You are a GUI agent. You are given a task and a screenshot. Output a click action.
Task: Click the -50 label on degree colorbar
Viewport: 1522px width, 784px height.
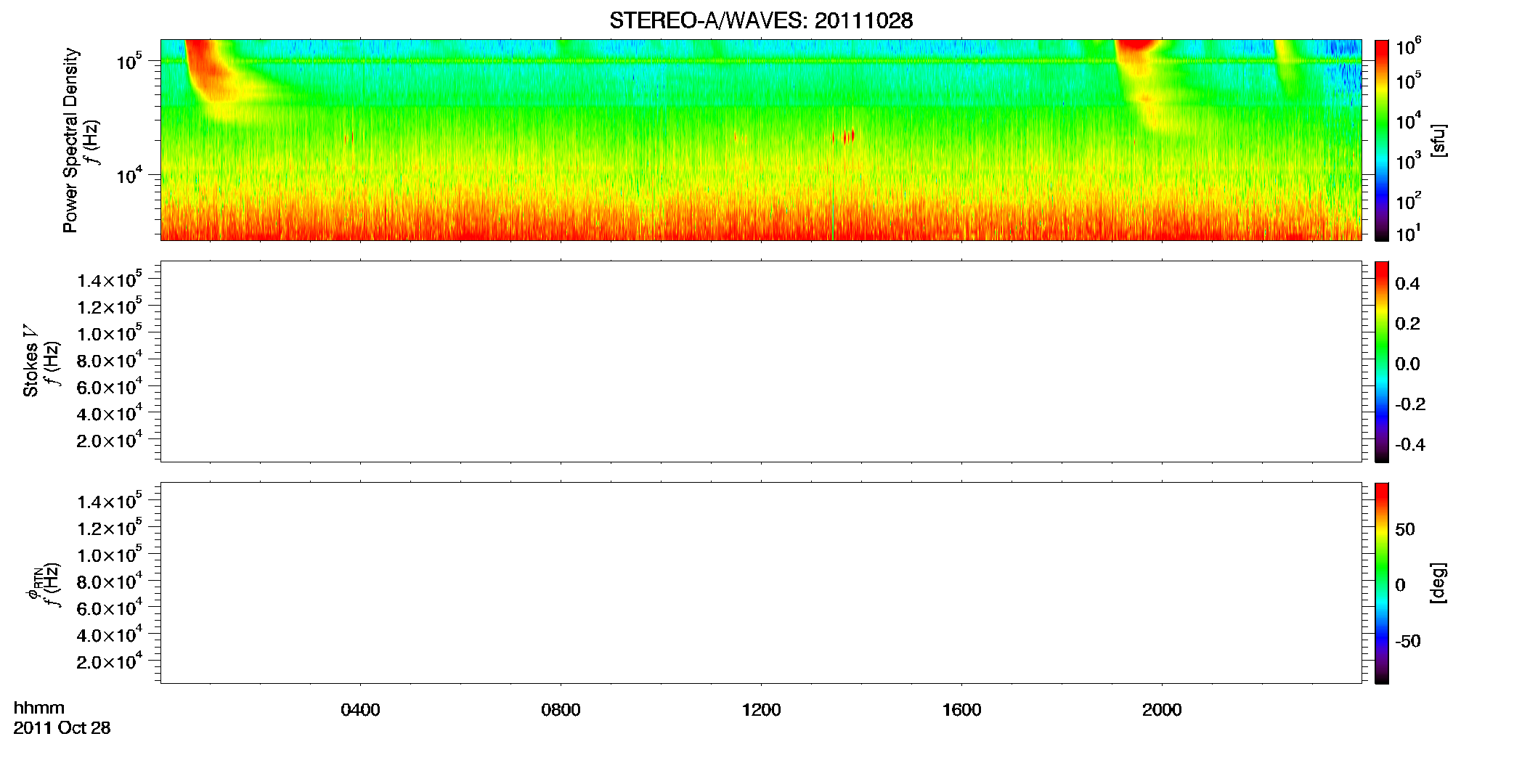click(x=1408, y=641)
